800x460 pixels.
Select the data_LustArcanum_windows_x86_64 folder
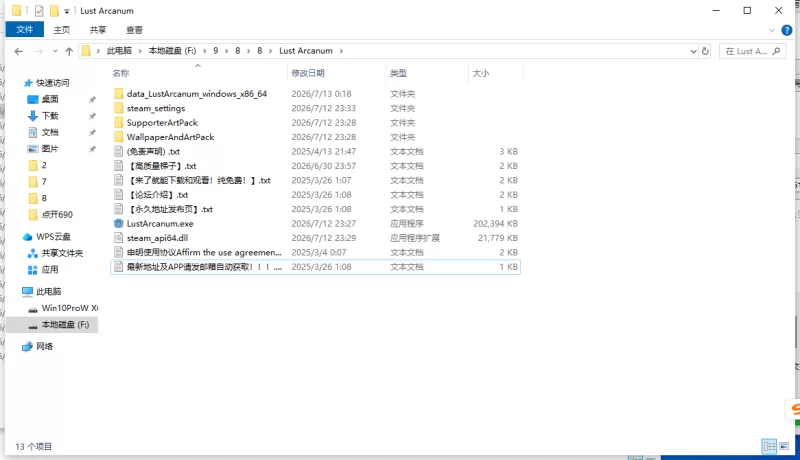coord(196,94)
